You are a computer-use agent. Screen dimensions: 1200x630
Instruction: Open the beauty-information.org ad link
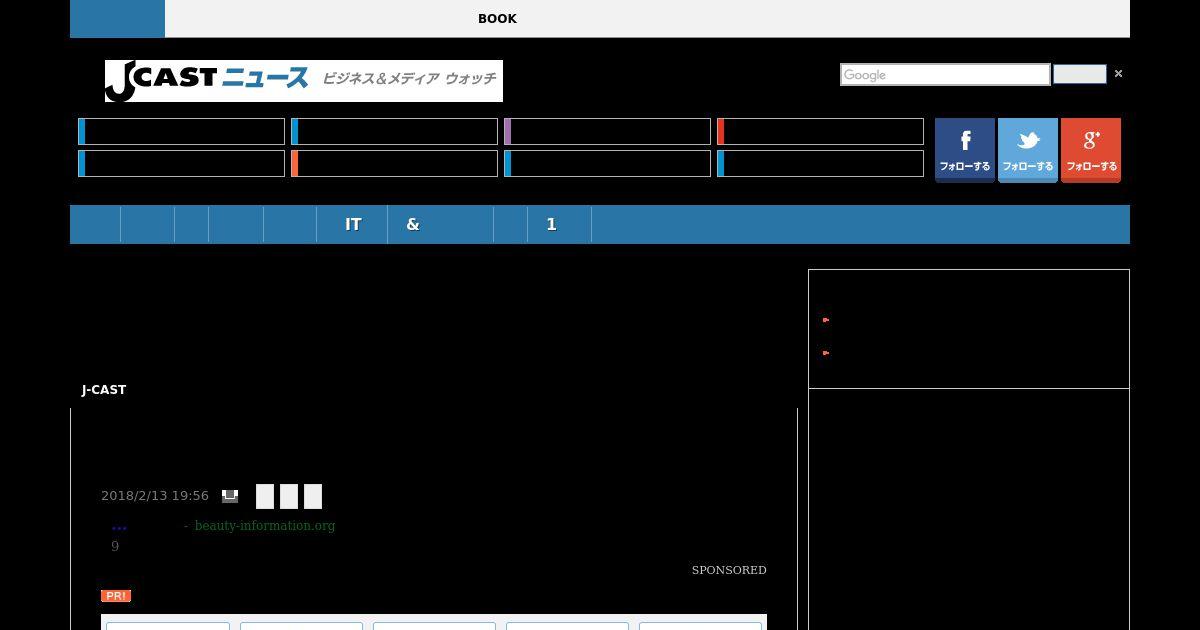(x=265, y=526)
